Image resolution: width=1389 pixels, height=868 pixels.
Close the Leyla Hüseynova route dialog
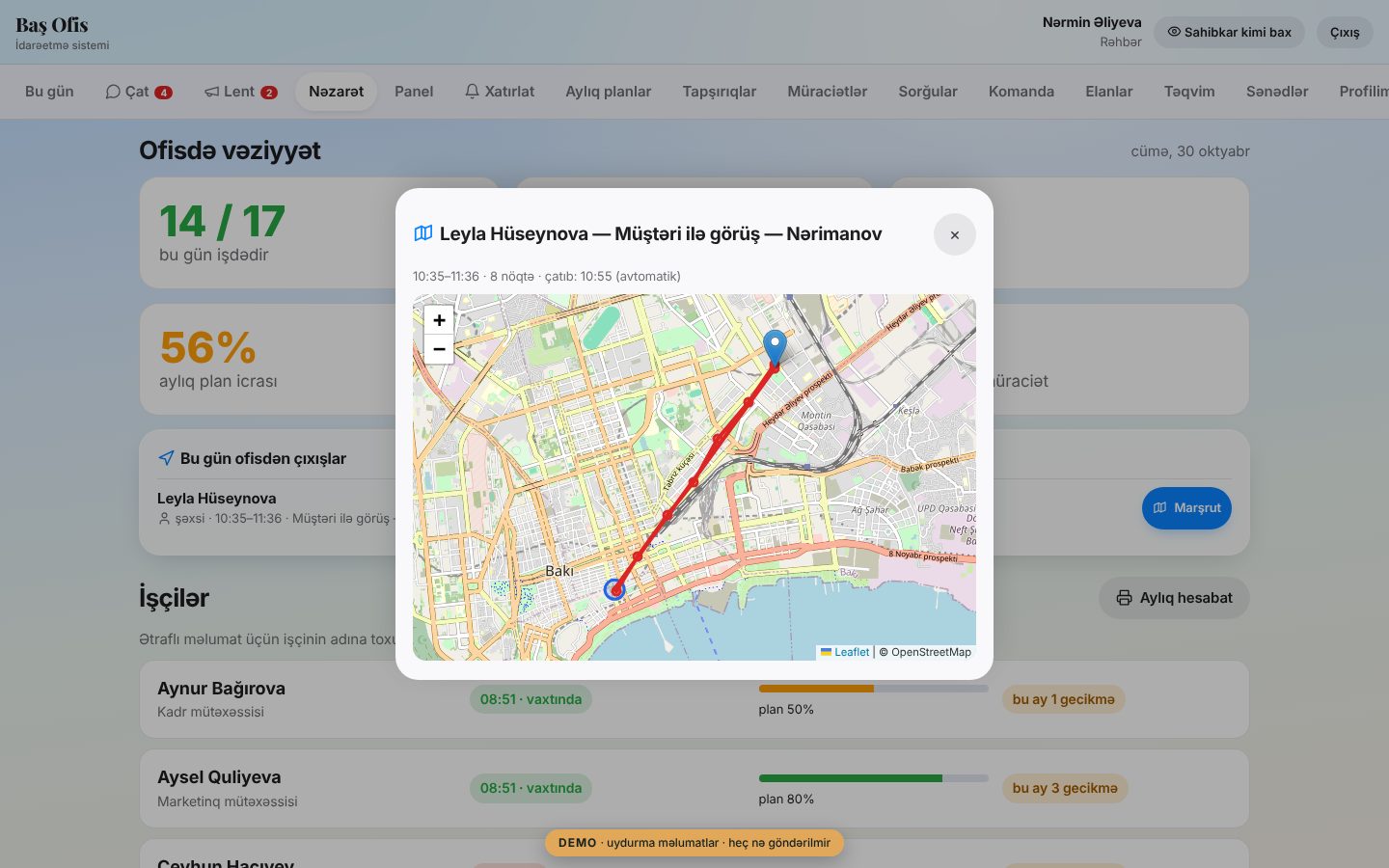pos(955,234)
